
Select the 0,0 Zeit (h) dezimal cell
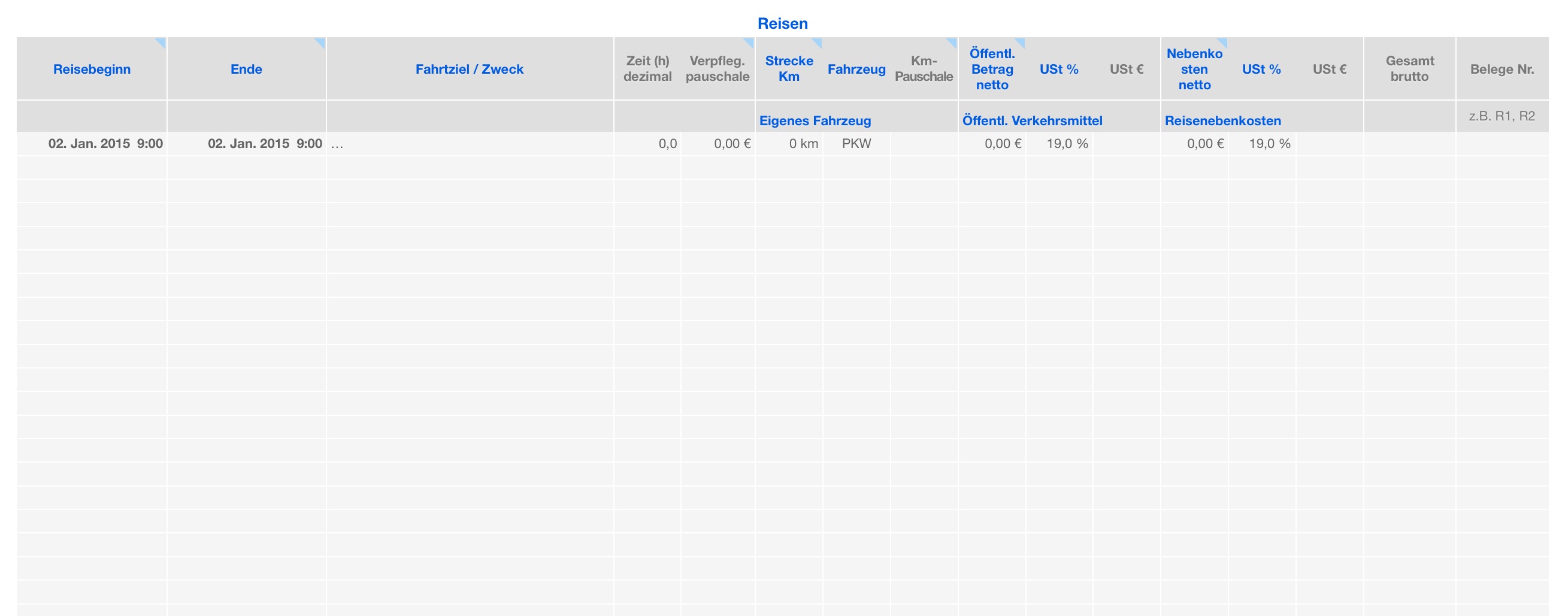(647, 144)
